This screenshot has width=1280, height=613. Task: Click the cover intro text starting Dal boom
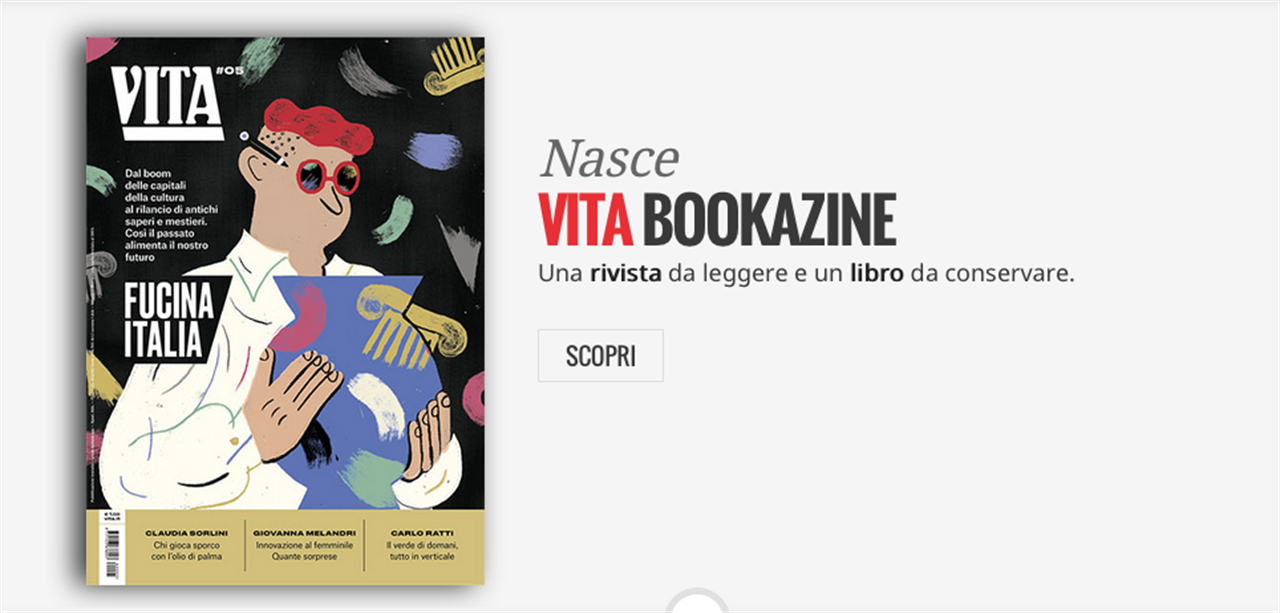point(167,215)
